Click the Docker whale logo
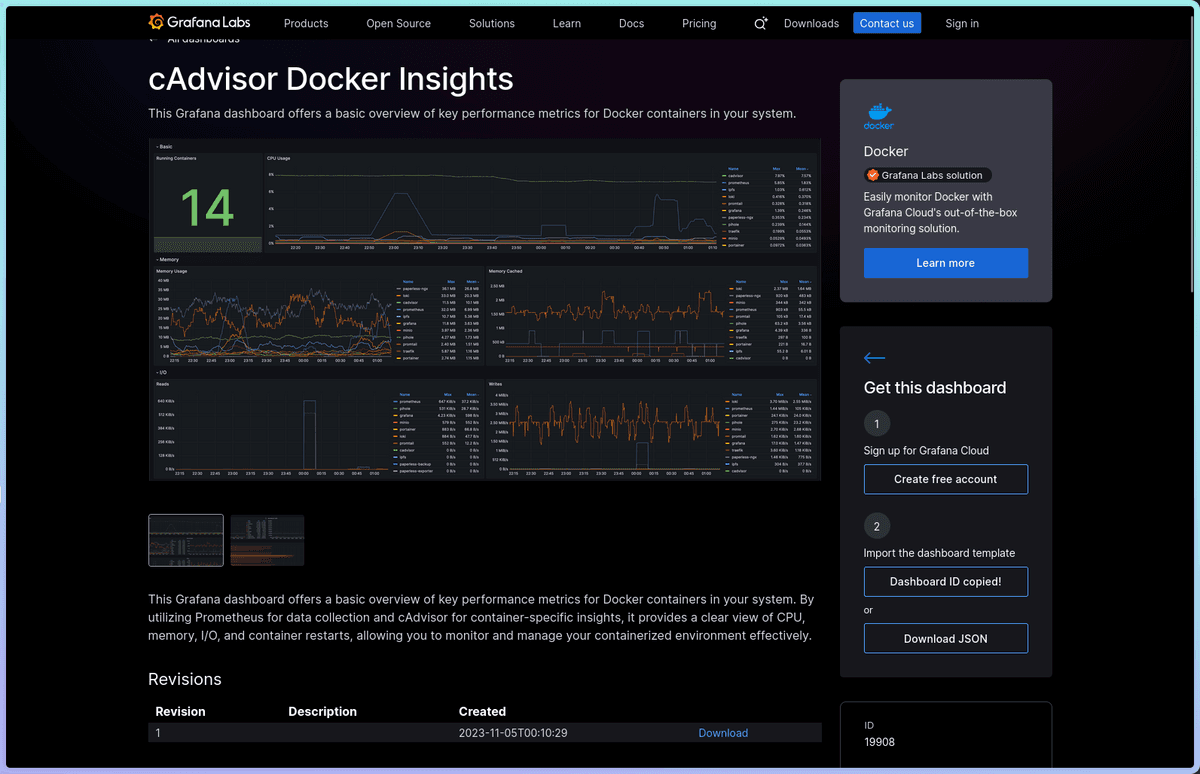The image size is (1200, 774). pyautogui.click(x=879, y=116)
